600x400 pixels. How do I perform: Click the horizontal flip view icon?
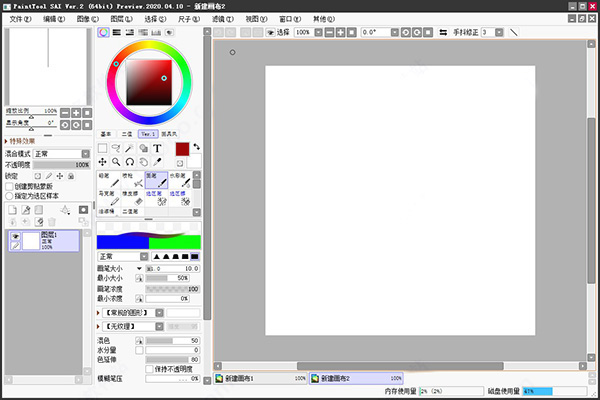pyautogui.click(x=443, y=32)
